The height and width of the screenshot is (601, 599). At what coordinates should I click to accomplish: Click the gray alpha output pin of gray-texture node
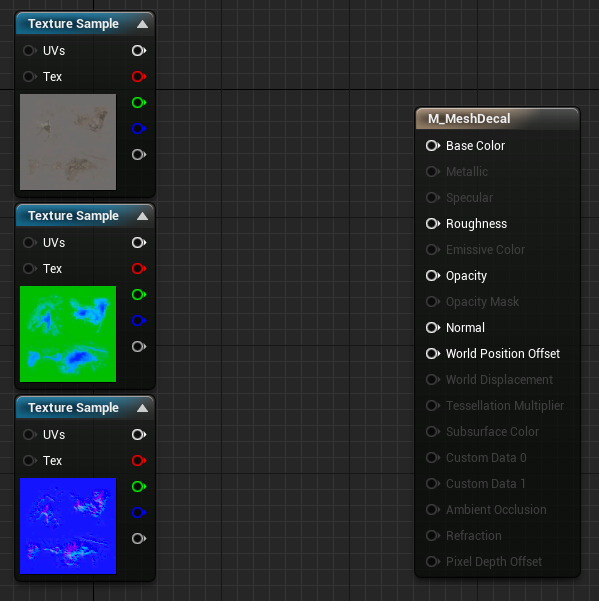coord(139,154)
